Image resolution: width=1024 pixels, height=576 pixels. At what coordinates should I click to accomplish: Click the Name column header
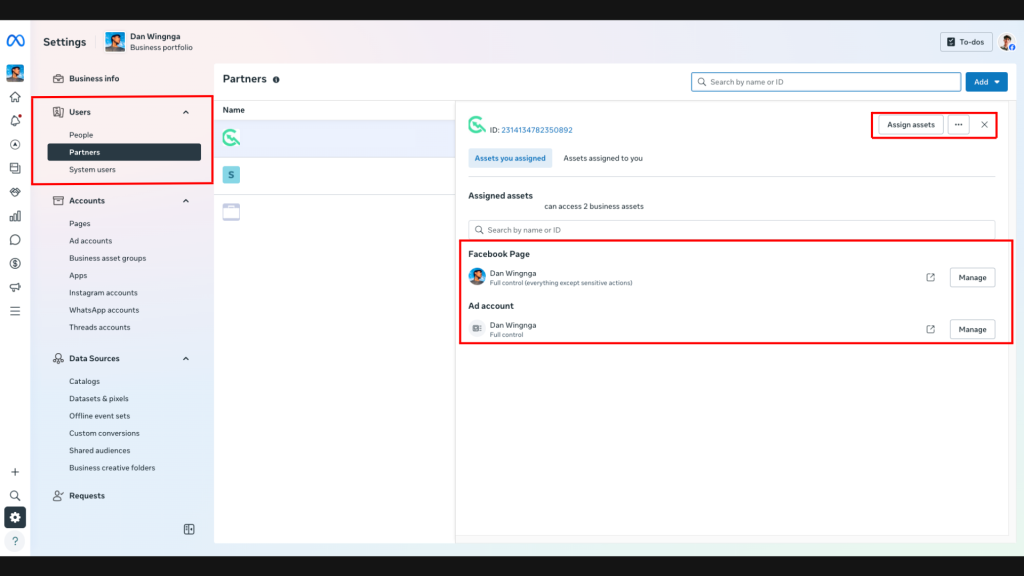233,110
